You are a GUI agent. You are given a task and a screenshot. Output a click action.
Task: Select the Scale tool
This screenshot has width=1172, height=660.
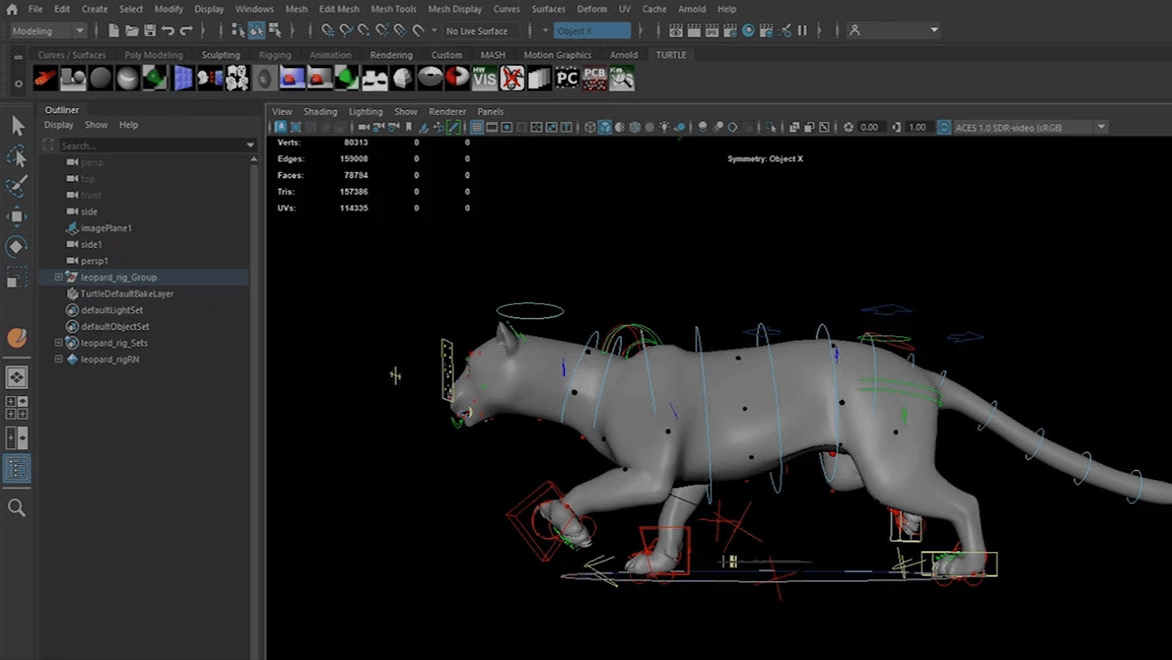(x=16, y=277)
